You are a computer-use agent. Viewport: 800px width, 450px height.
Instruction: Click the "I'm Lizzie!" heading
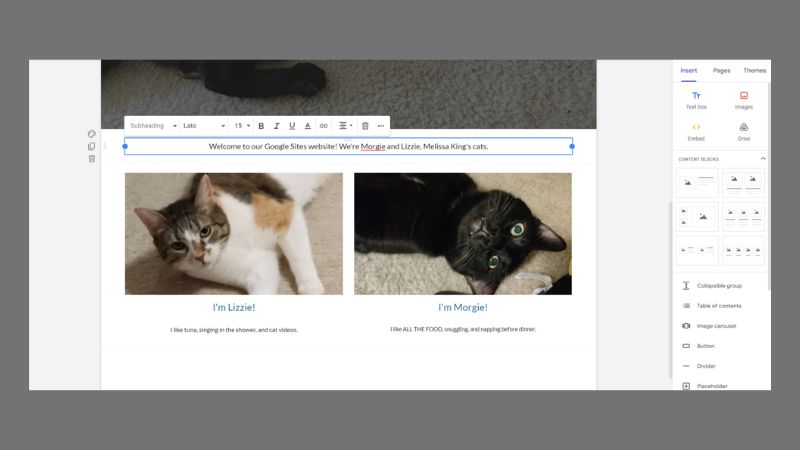[234, 307]
